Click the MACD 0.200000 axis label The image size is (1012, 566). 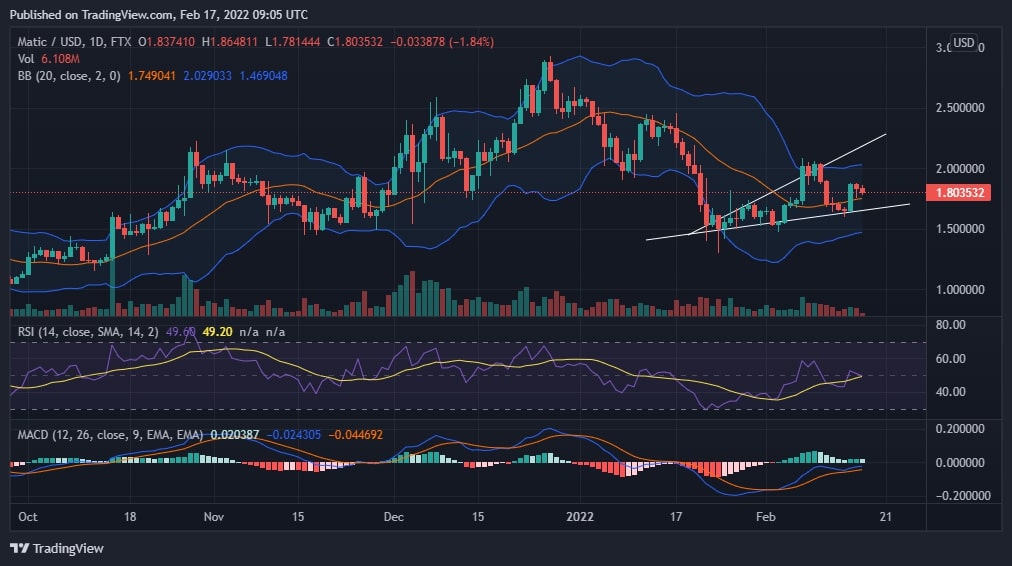[x=960, y=429]
